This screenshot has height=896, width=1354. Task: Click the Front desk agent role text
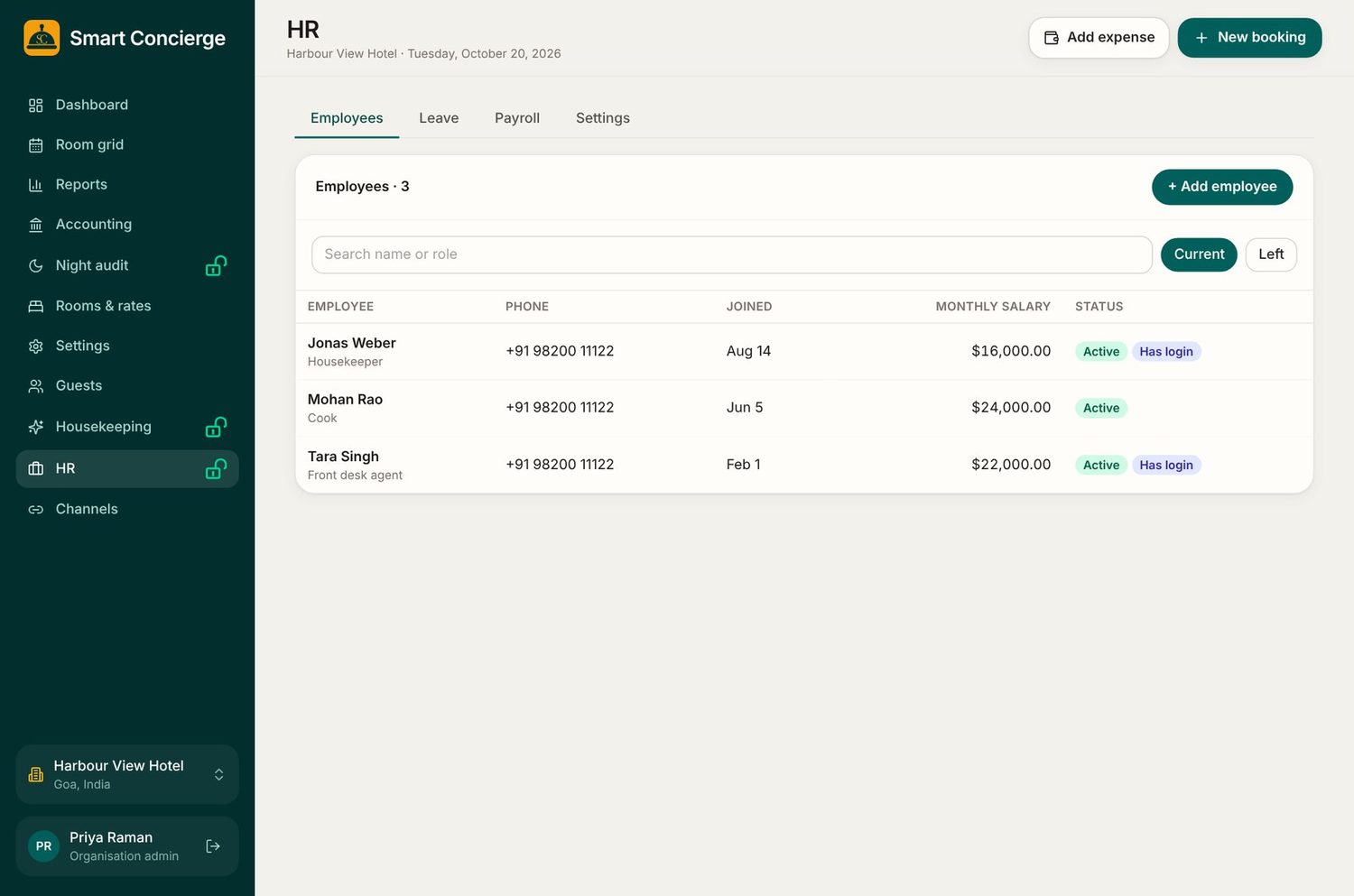point(355,476)
